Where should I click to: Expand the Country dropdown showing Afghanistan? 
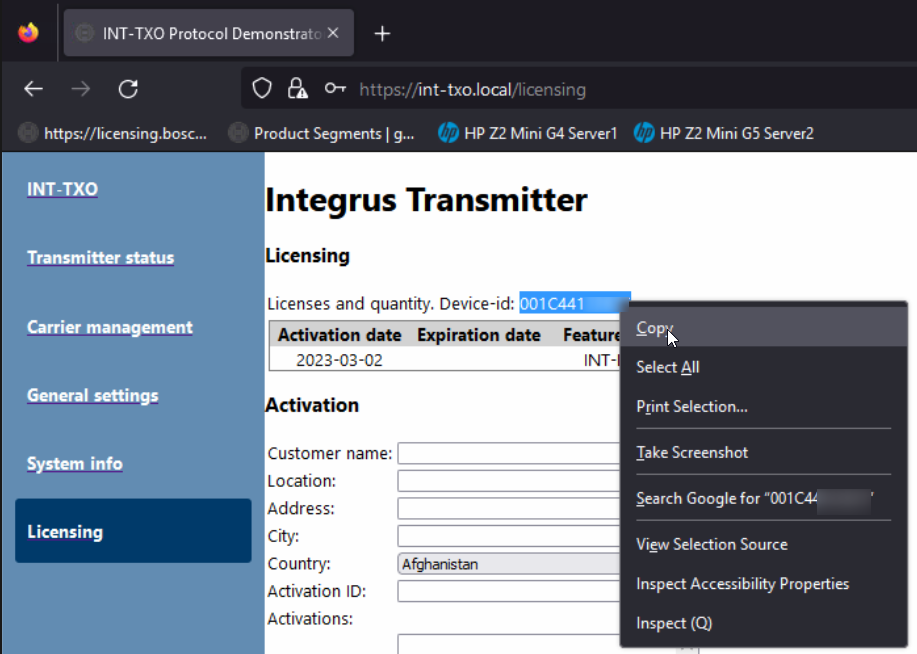click(508, 564)
